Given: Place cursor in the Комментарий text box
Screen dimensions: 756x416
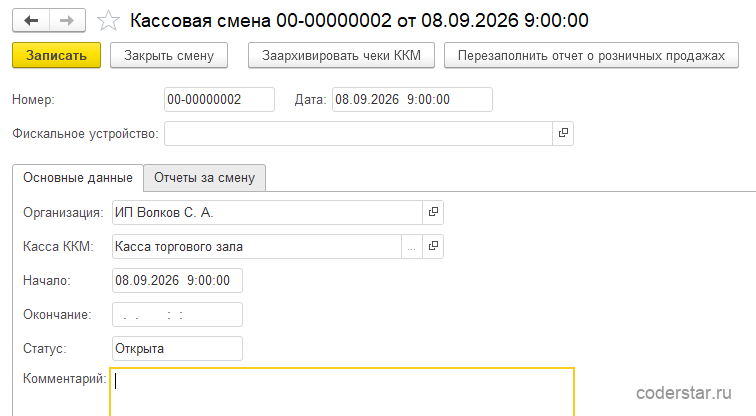Looking at the screenshot, I should pos(342,391).
